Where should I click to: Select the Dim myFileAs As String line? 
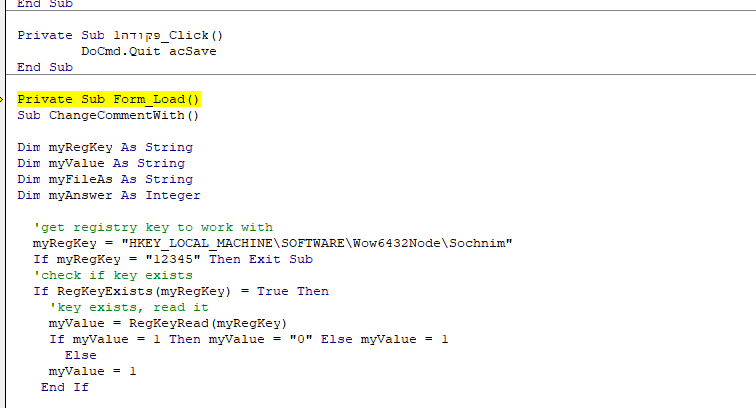105,179
